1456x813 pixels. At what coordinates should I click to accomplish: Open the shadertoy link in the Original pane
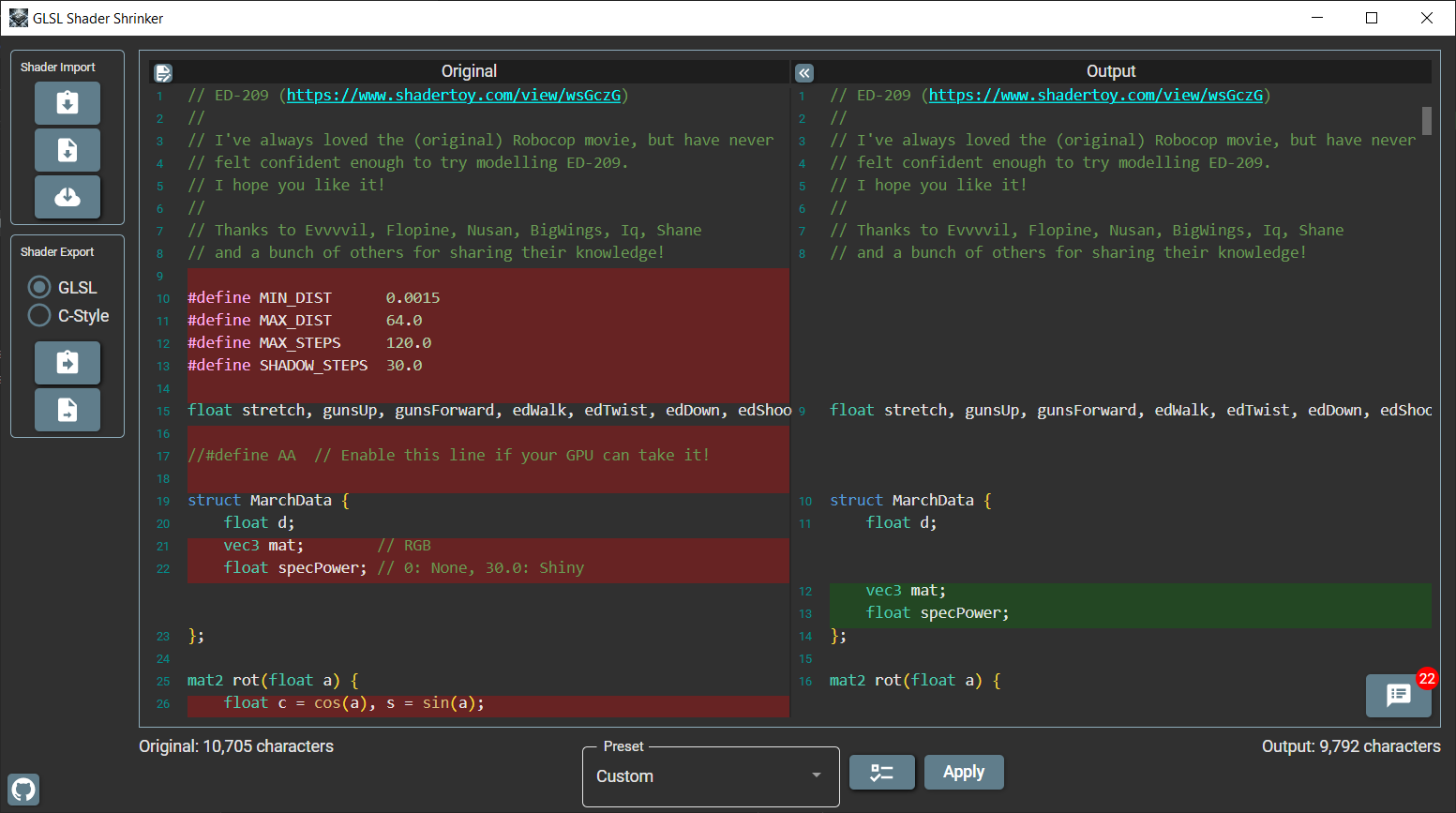click(454, 95)
